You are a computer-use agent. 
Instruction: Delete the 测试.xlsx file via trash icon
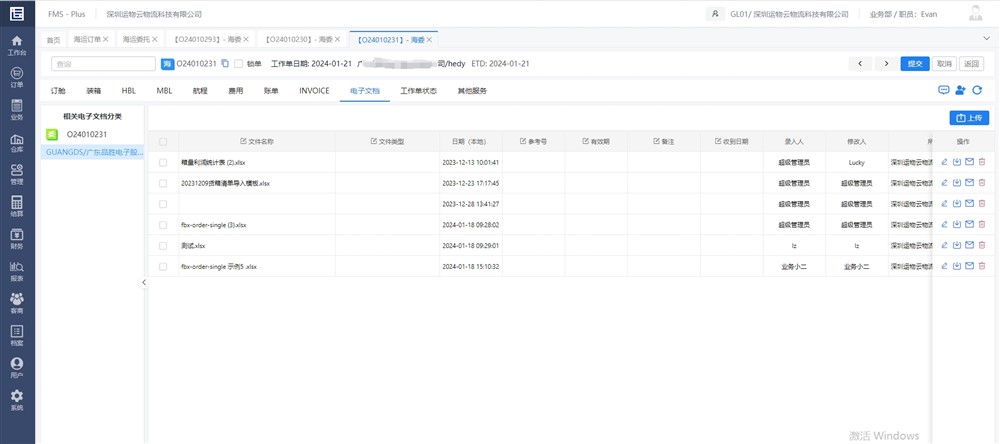click(981, 245)
